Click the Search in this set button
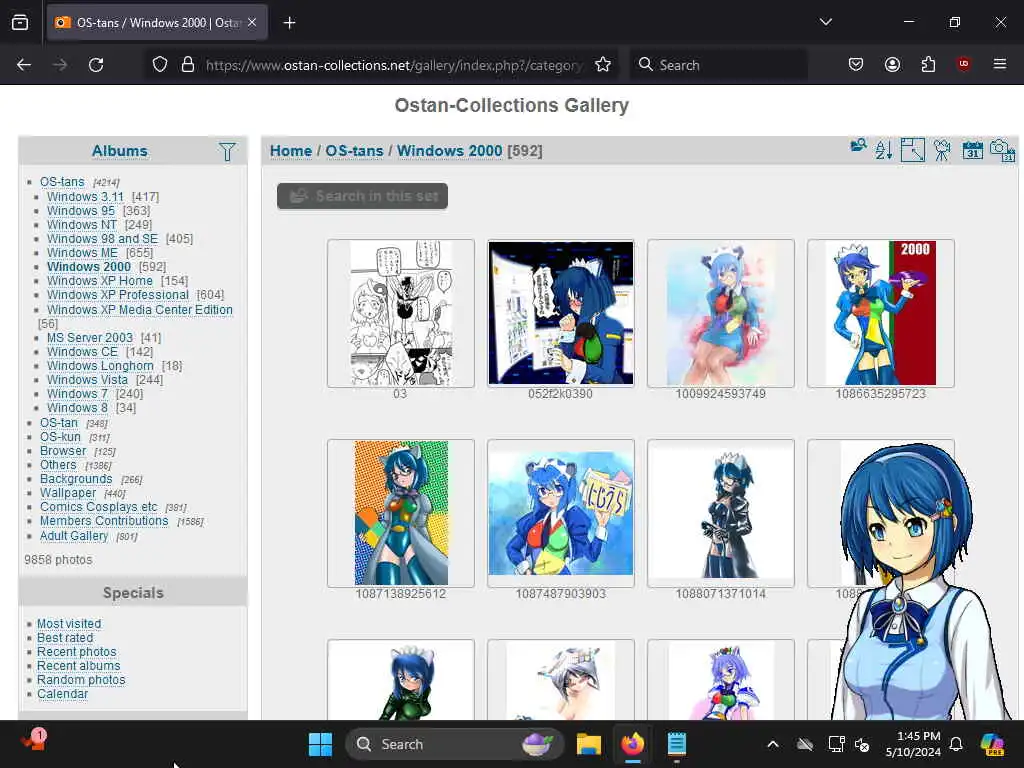The height and width of the screenshot is (768, 1024). click(x=362, y=196)
